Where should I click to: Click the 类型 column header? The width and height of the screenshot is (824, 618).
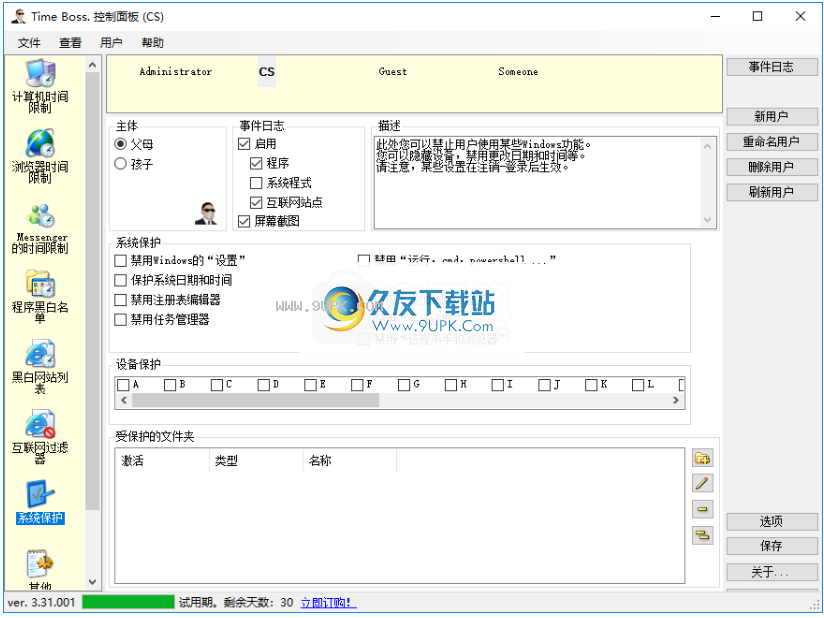pyautogui.click(x=256, y=461)
